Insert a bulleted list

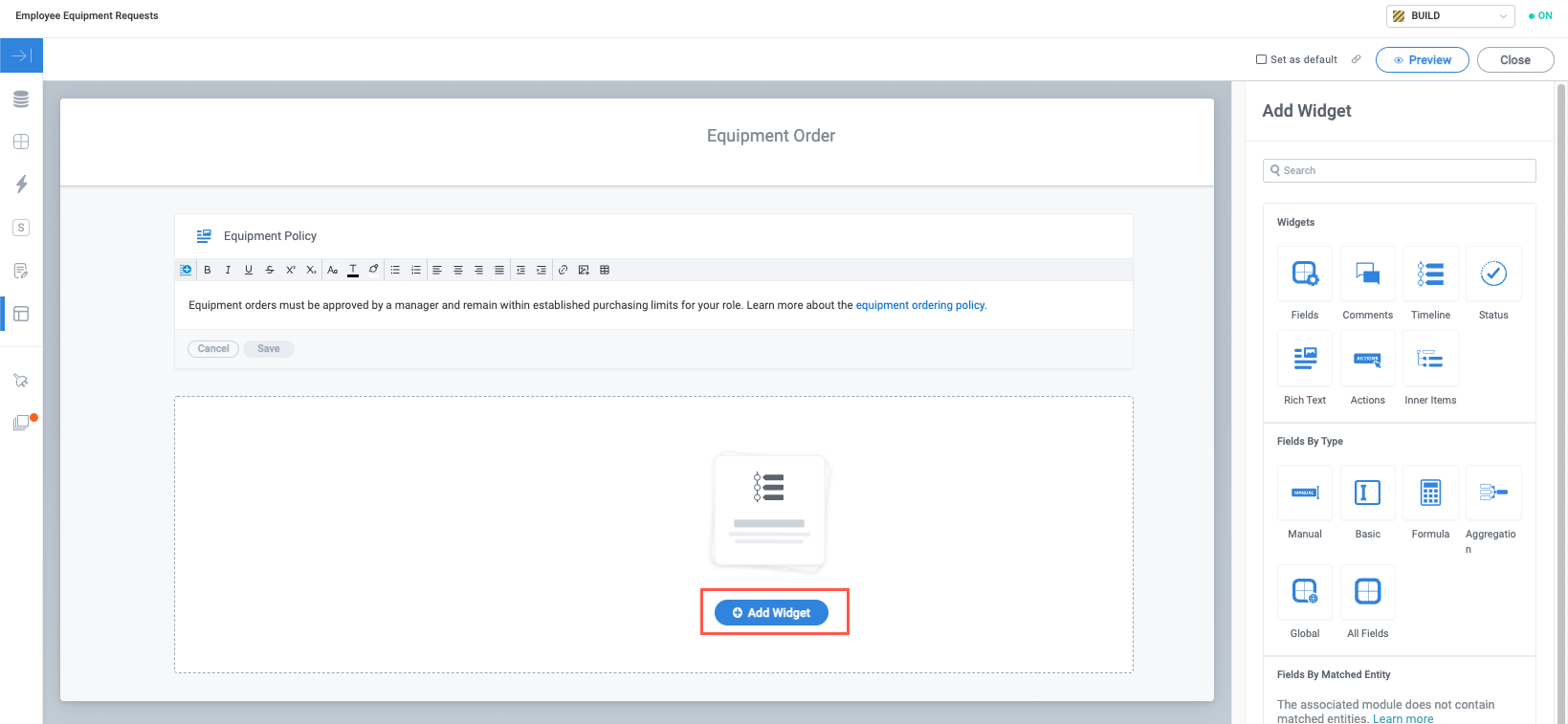coord(395,270)
